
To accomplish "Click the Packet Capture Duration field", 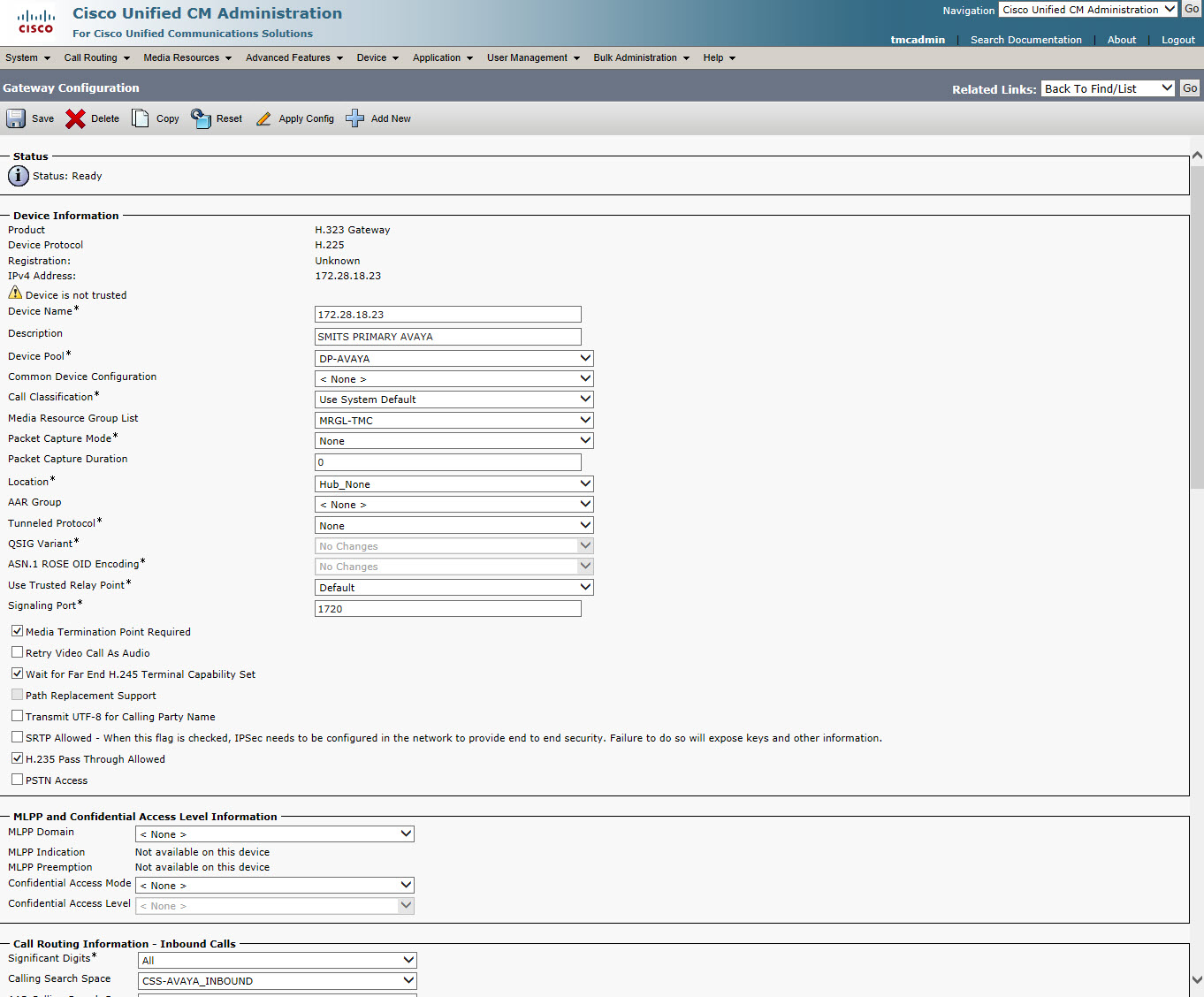I will point(448,462).
